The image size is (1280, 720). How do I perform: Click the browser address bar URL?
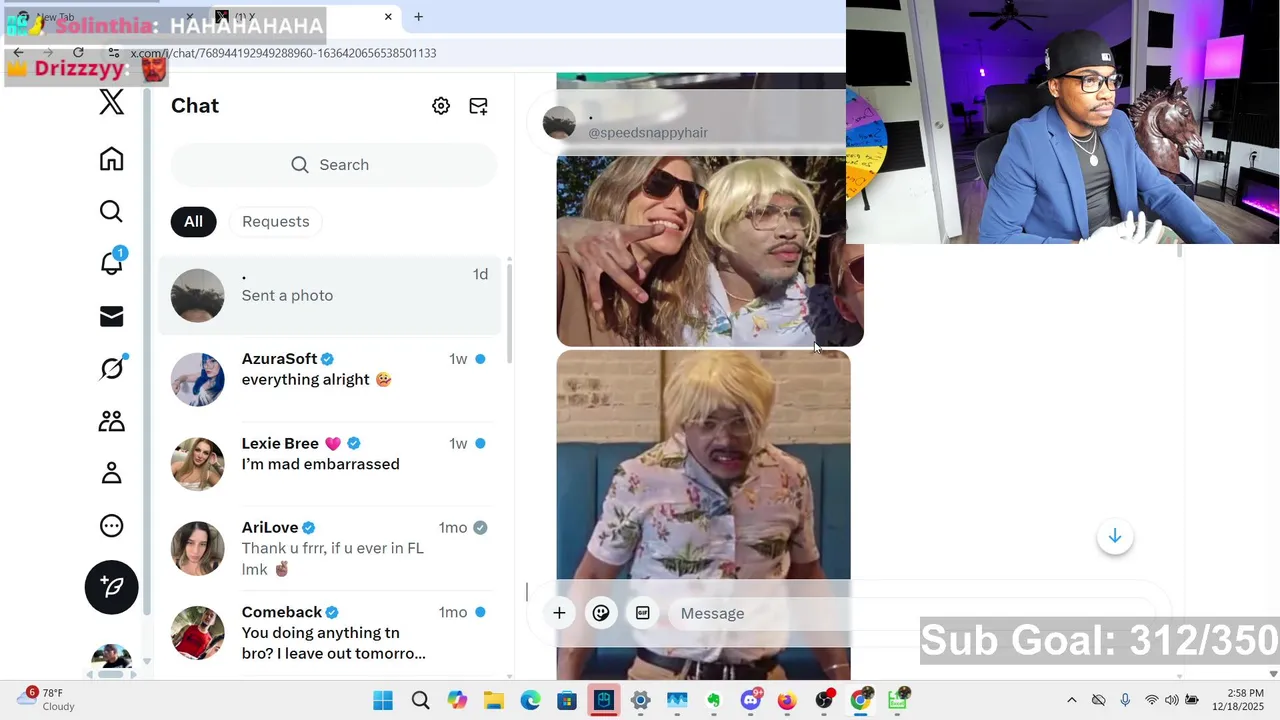click(283, 53)
